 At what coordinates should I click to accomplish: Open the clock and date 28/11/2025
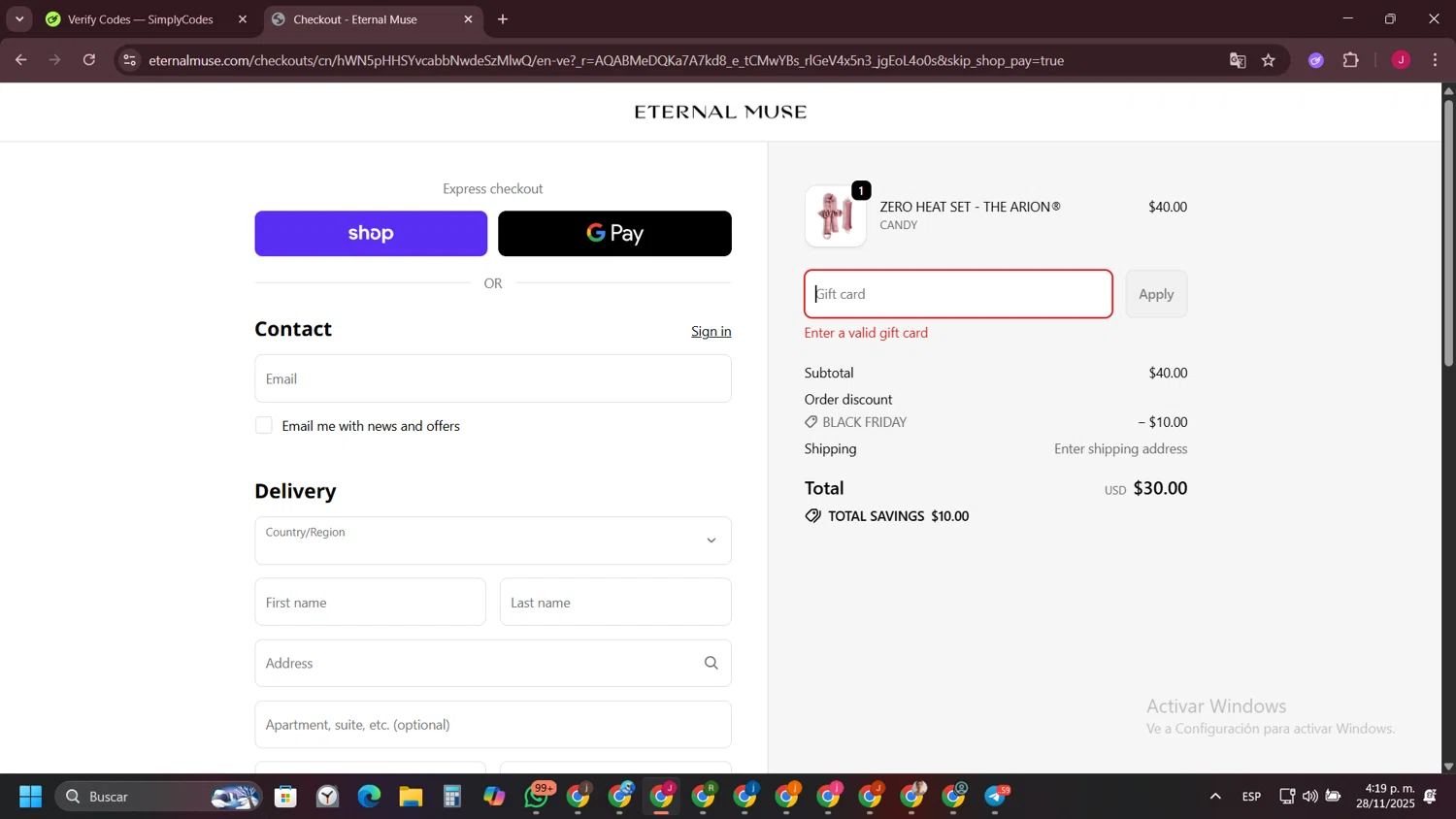(x=1385, y=797)
